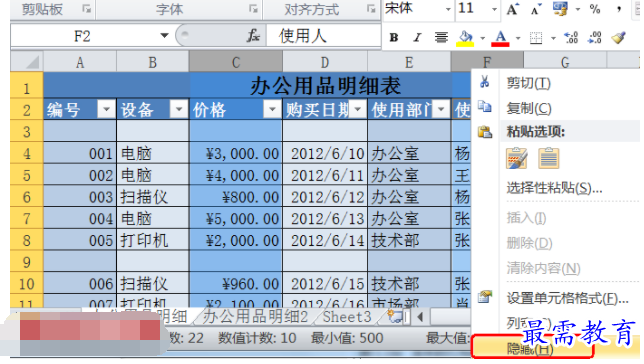Screen dimensions: 644x364
Task: Select column B header
Action: tap(153, 62)
